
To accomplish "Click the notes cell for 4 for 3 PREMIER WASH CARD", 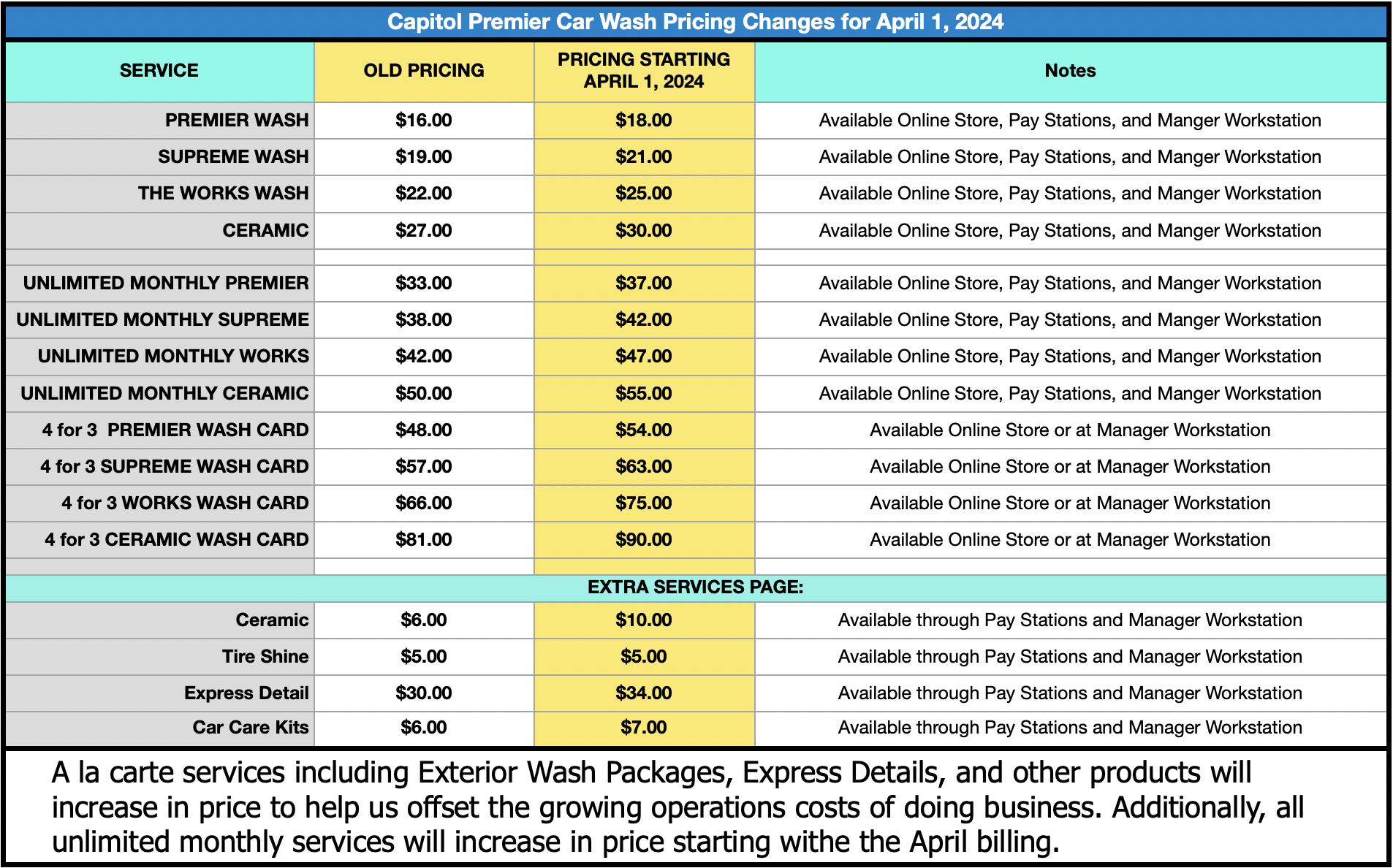I will 1070,430.
